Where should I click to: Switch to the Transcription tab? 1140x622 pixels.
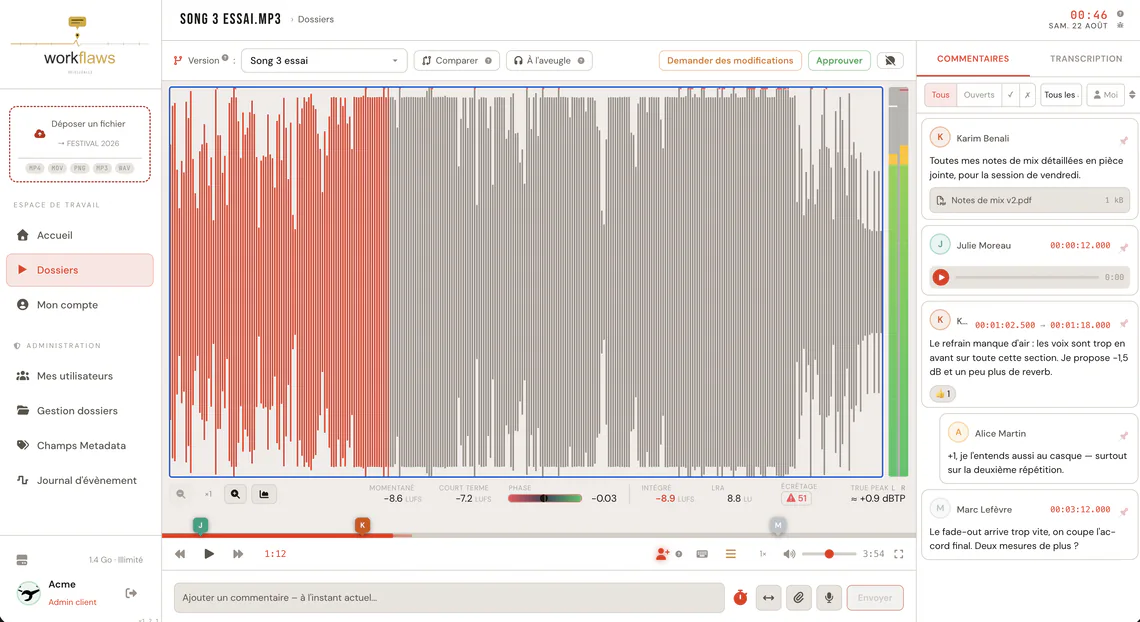(x=1085, y=59)
